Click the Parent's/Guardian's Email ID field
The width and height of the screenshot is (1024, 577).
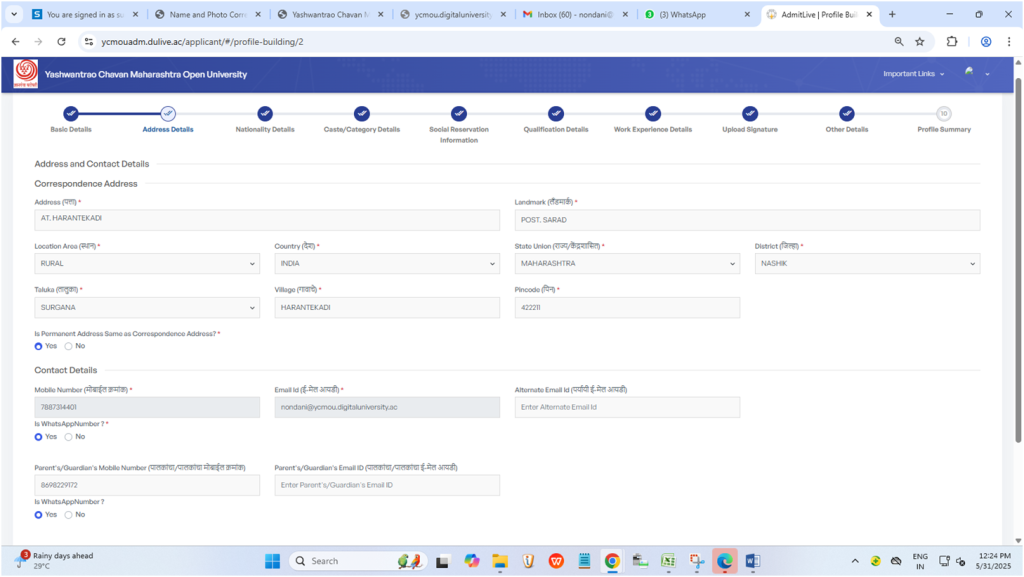[387, 485]
